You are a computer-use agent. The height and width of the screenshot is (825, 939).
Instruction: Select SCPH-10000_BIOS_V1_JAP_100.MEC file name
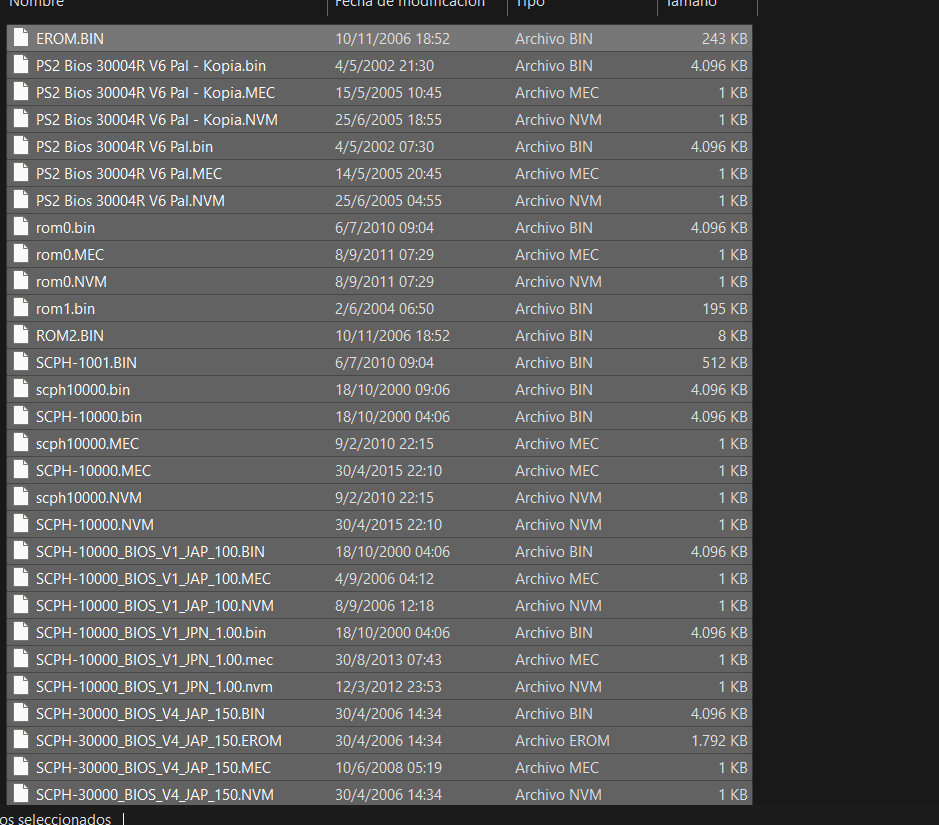pyautogui.click(x=153, y=579)
